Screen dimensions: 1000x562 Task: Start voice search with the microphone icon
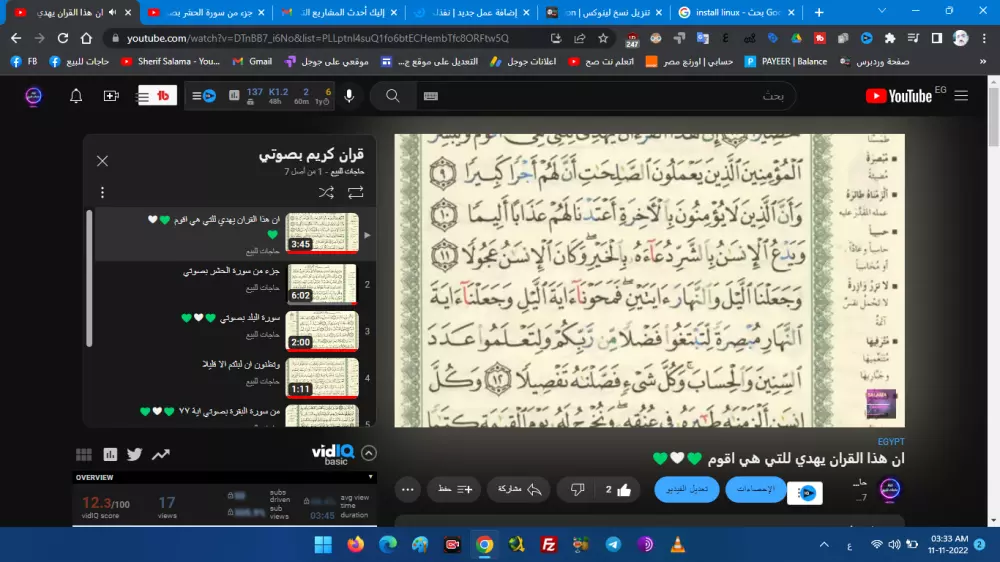tap(349, 96)
